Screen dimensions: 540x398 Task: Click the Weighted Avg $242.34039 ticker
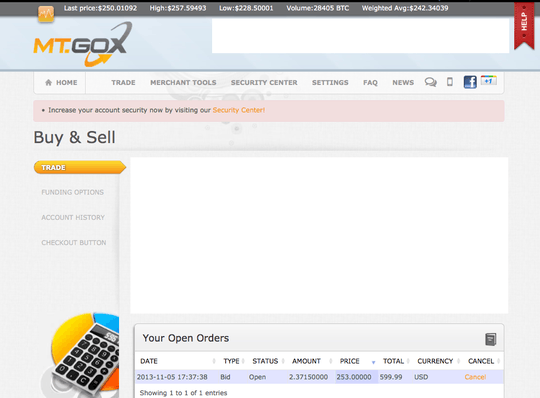405,8
